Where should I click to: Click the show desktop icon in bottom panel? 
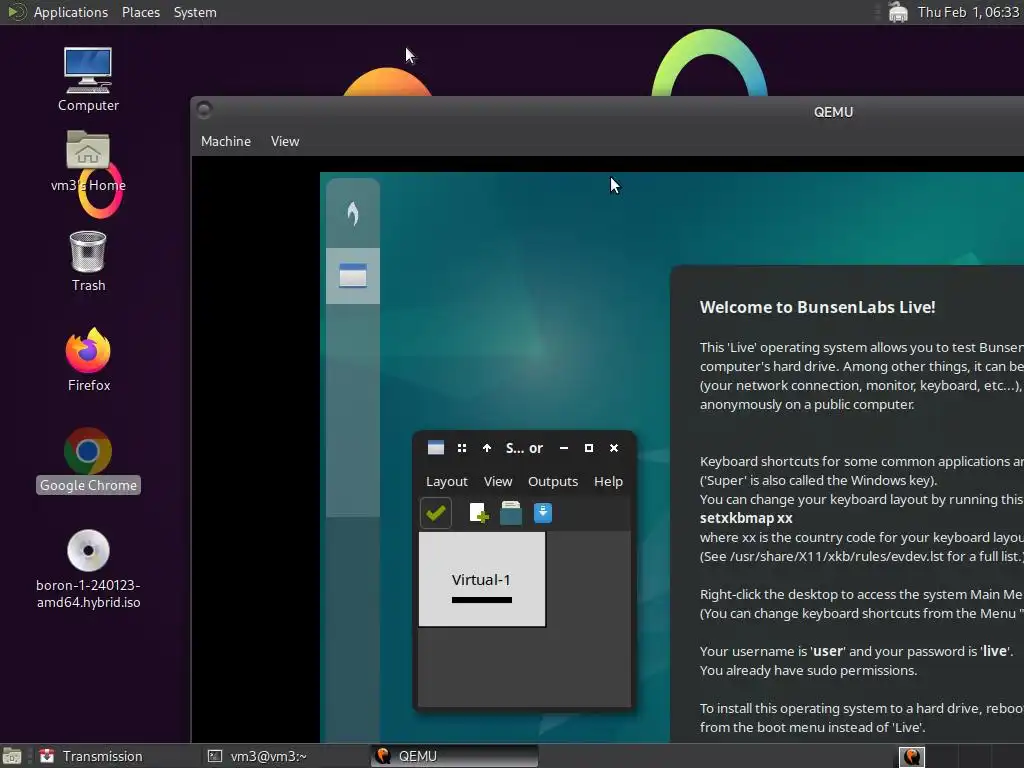click(12, 756)
